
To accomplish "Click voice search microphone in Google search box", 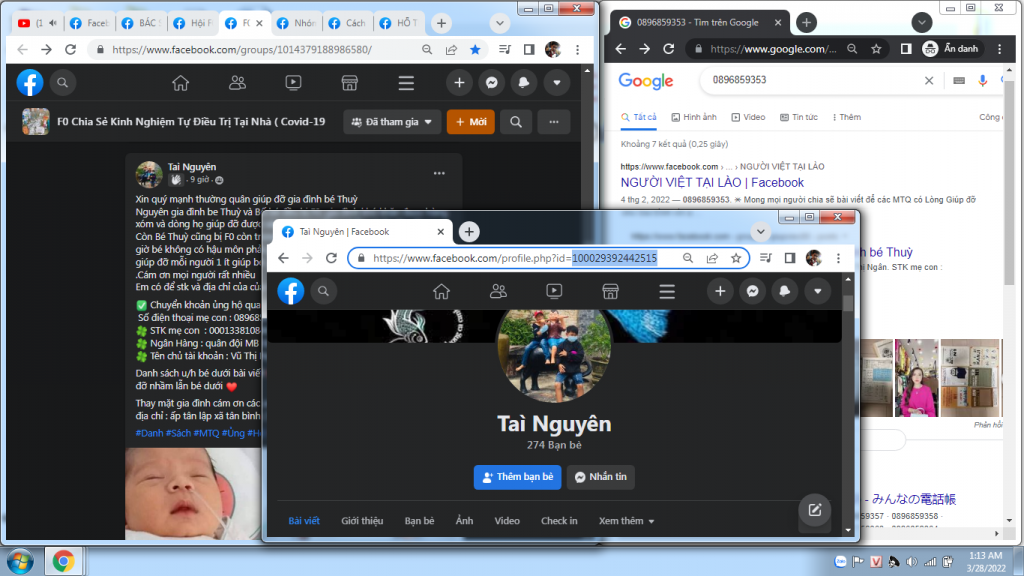I will (983, 81).
